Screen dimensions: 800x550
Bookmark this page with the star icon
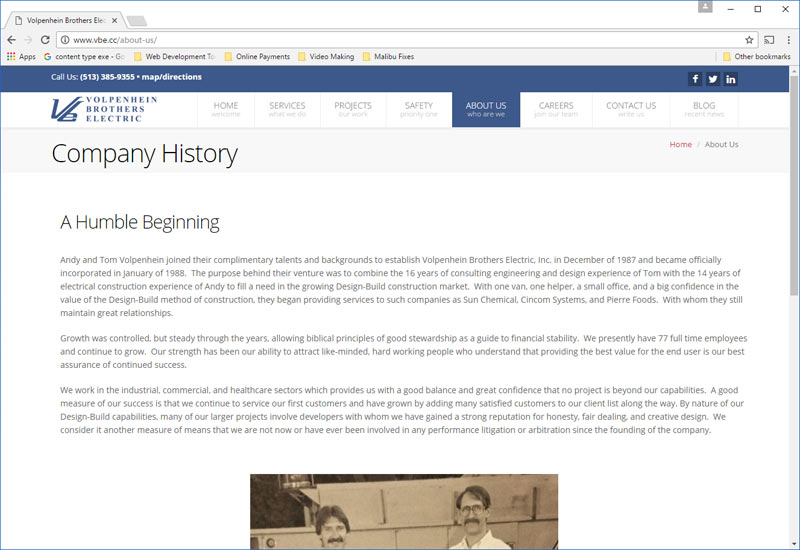pyautogui.click(x=749, y=40)
